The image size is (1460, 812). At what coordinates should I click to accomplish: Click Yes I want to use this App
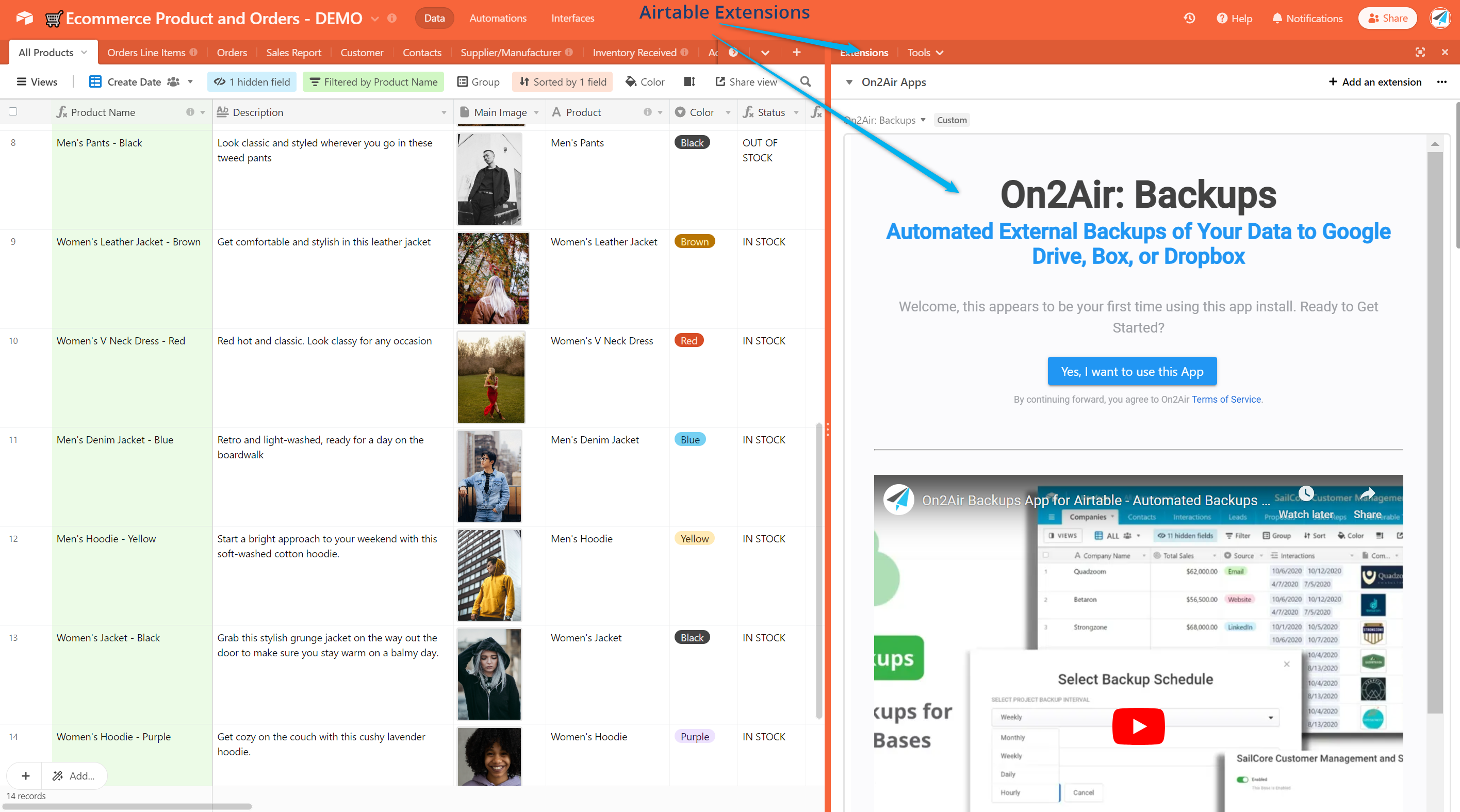coord(1133,371)
